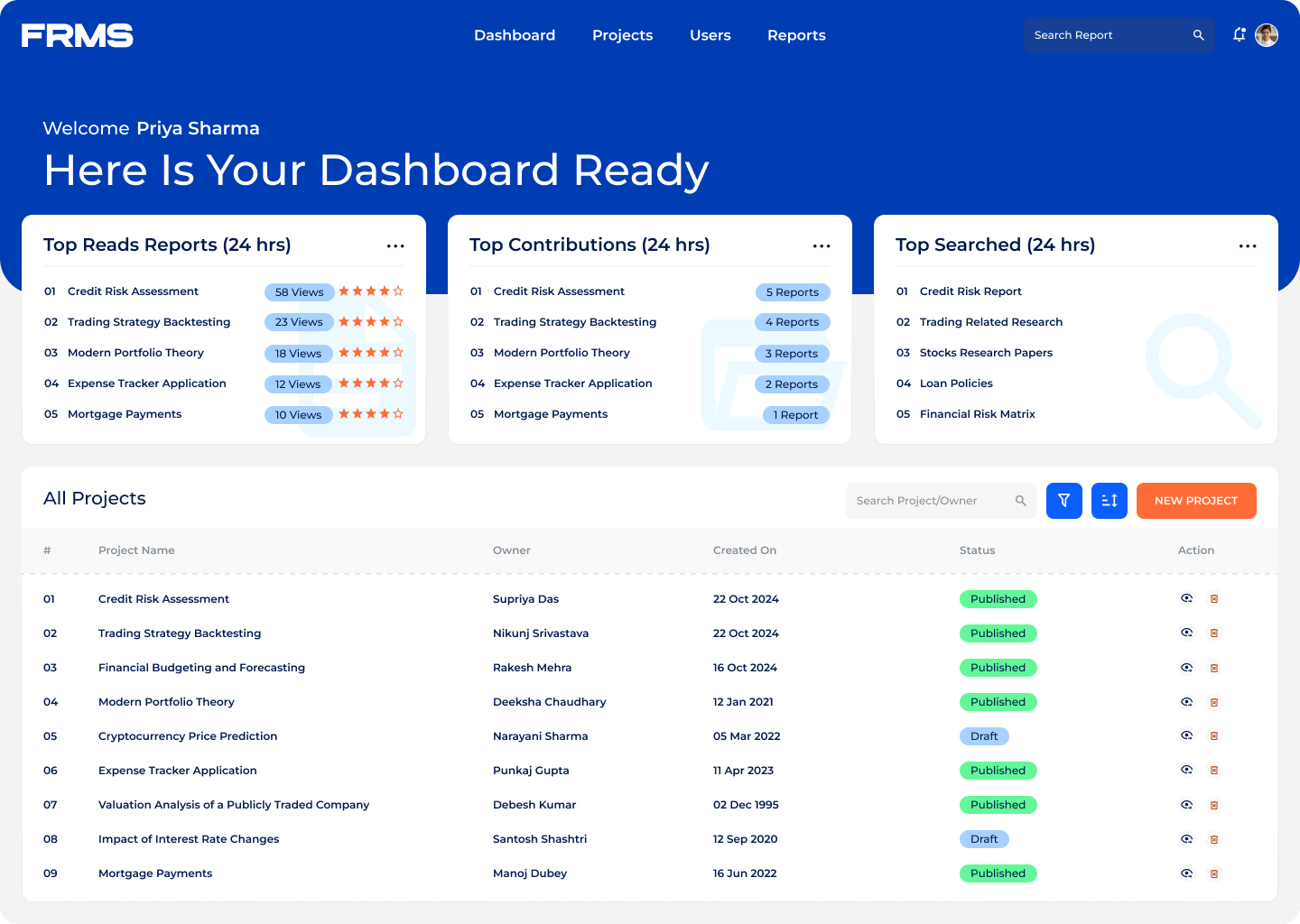Open the user profile avatar
The width and height of the screenshot is (1300, 924).
coord(1267,35)
